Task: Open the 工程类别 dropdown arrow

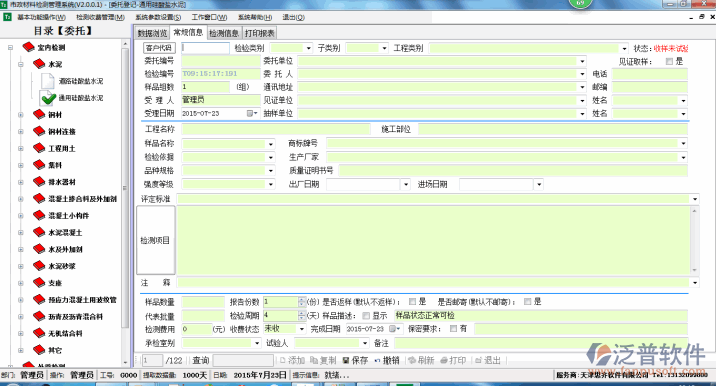Action: click(624, 48)
